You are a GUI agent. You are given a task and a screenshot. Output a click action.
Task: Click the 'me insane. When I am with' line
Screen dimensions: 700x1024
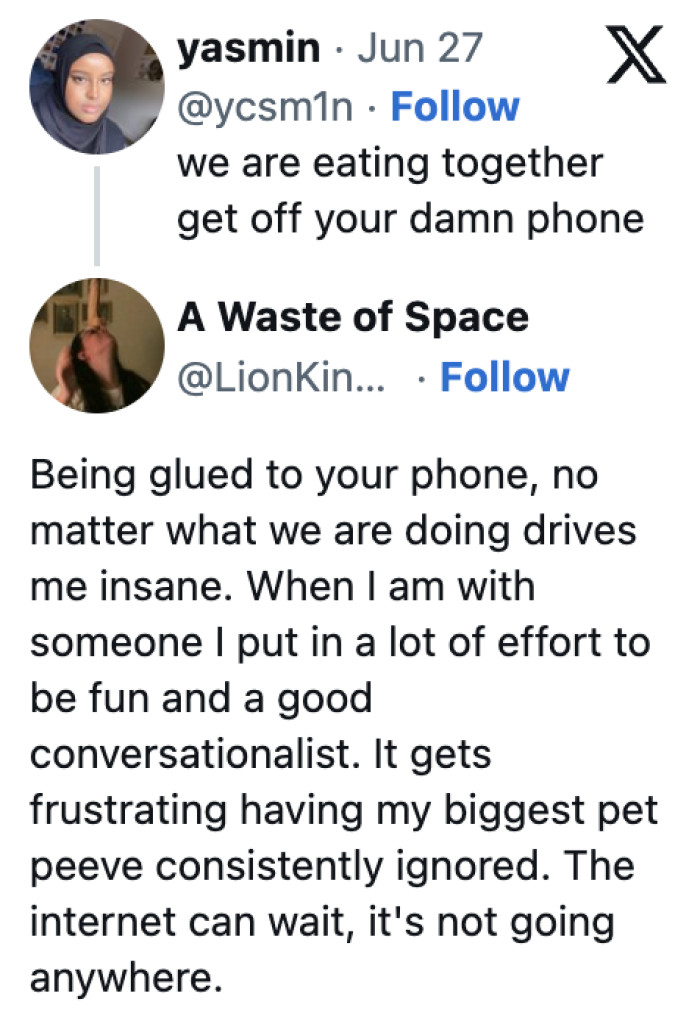(282, 586)
